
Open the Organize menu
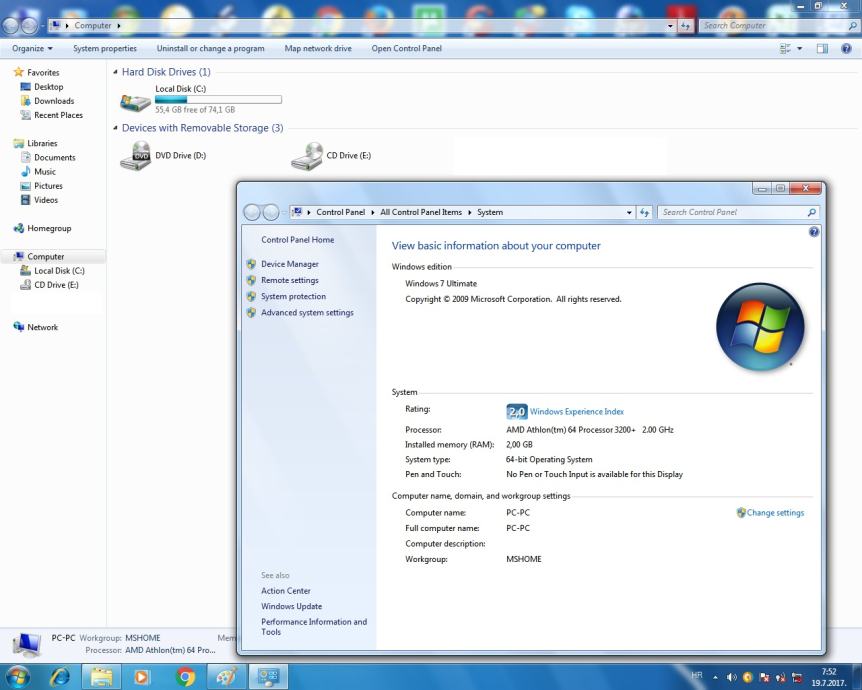click(32, 48)
